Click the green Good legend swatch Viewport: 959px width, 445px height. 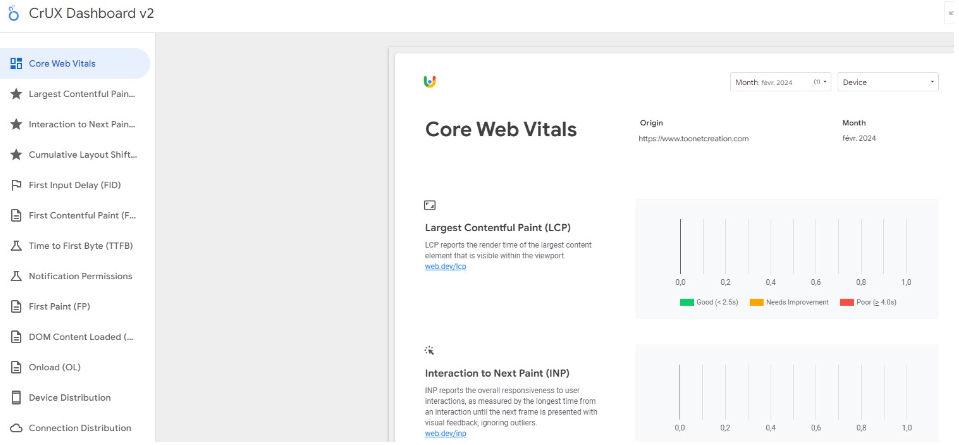tap(687, 302)
